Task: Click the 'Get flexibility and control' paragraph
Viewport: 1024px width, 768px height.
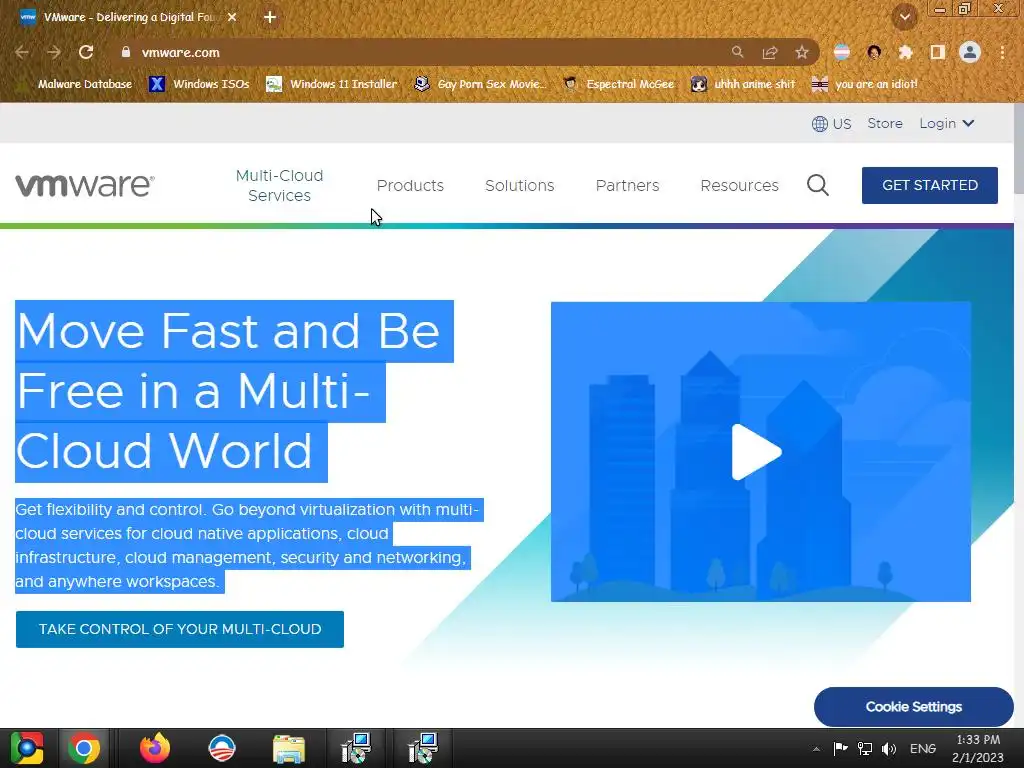Action: [248, 545]
